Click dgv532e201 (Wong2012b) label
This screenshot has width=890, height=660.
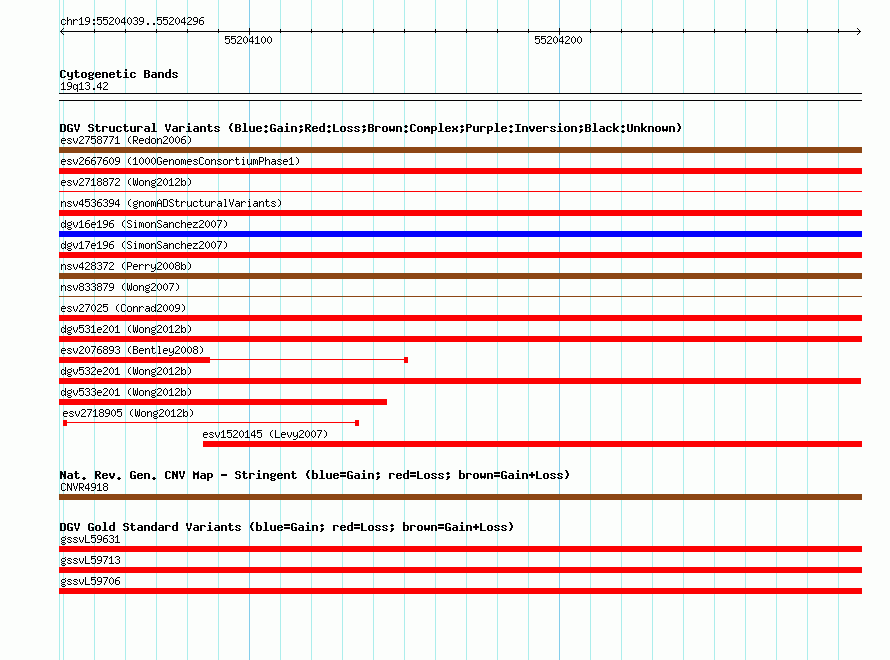(126, 371)
